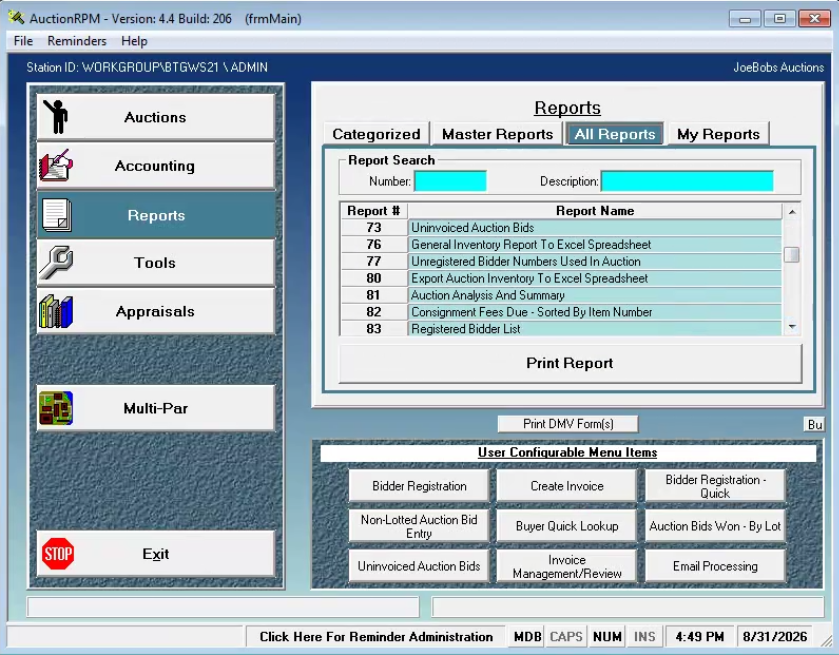
Task: Click the User Configurable Menu Items heading
Action: pyautogui.click(x=567, y=453)
